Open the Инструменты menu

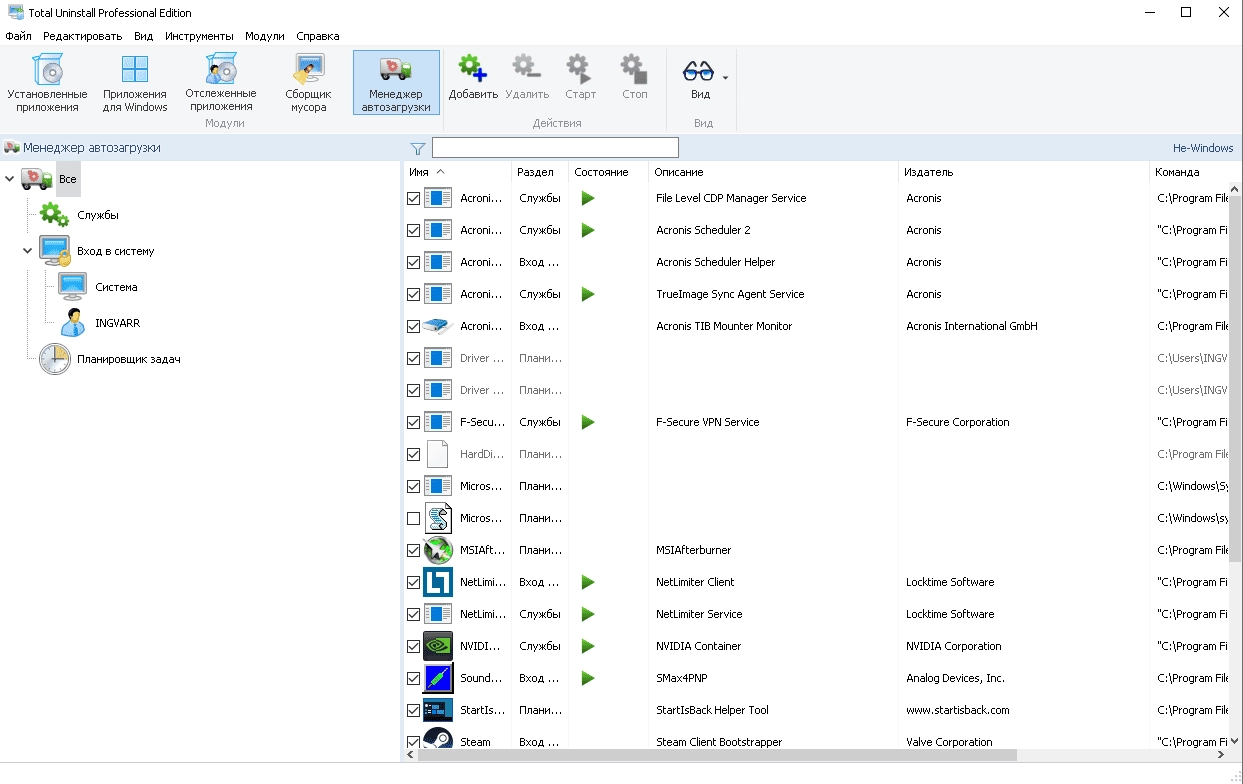tap(199, 36)
